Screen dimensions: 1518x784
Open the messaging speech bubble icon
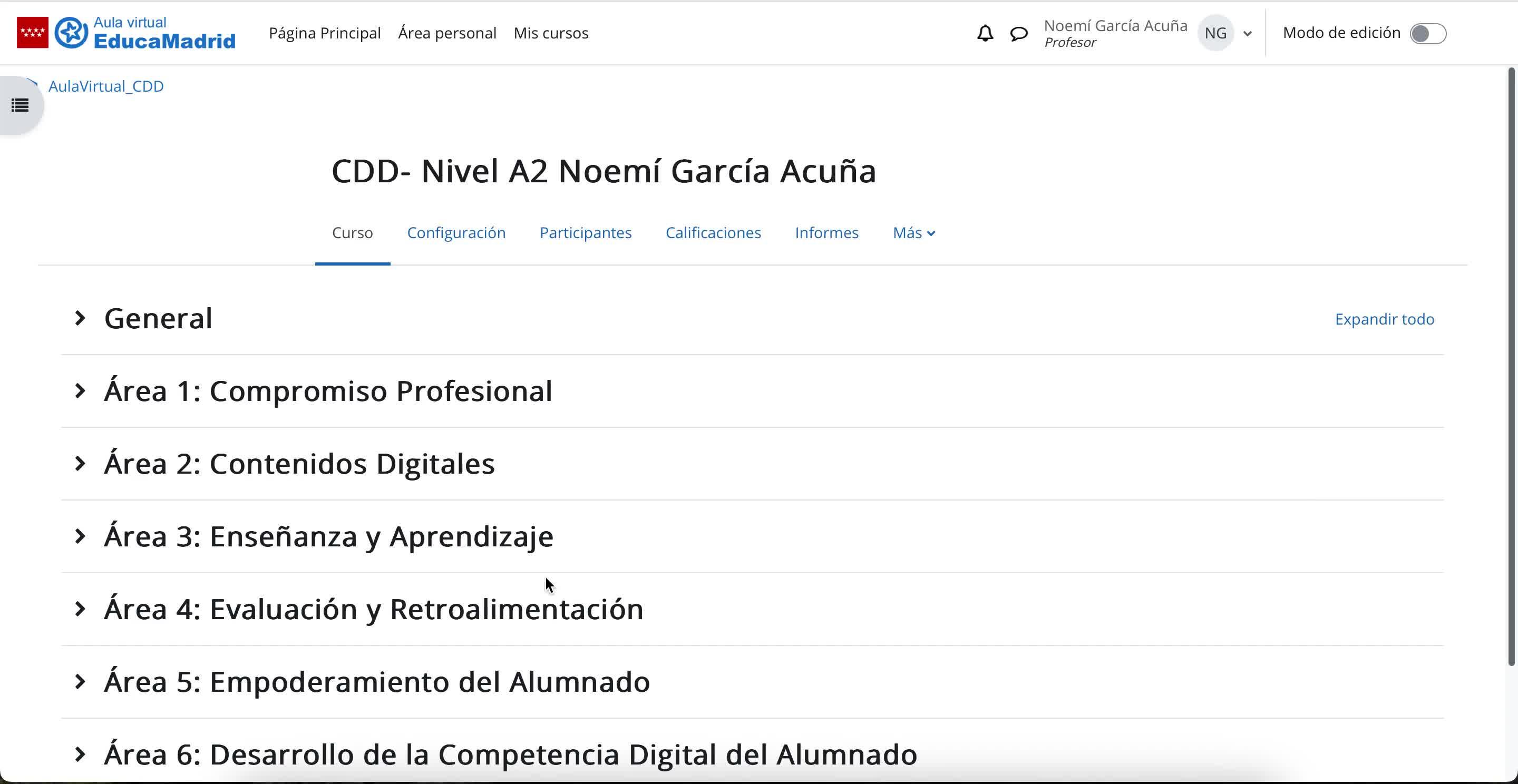(1019, 34)
